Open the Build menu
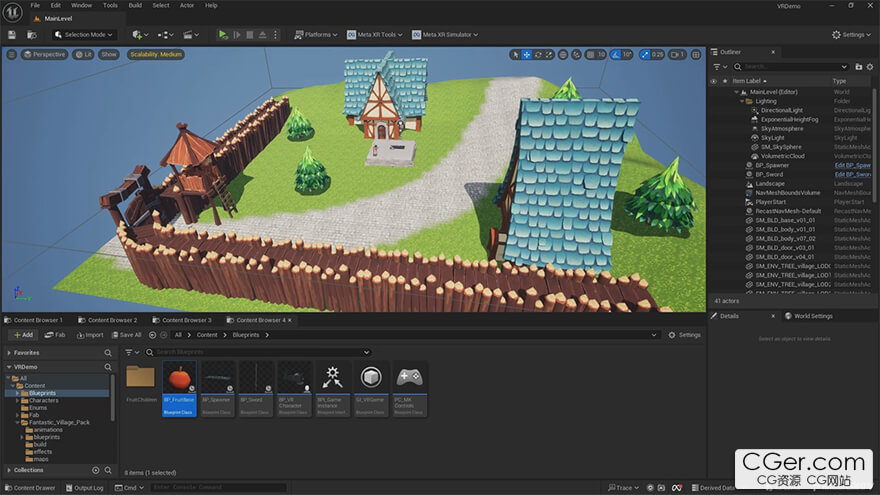The width and height of the screenshot is (880, 495). coord(135,5)
